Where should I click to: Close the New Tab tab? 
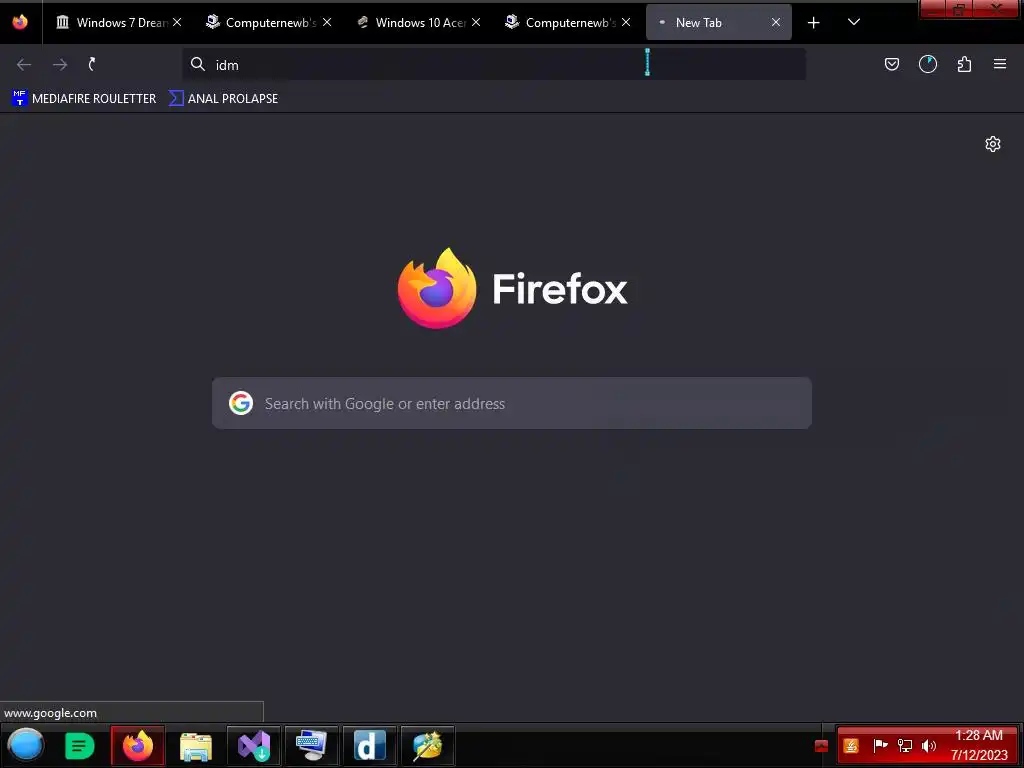tap(776, 22)
